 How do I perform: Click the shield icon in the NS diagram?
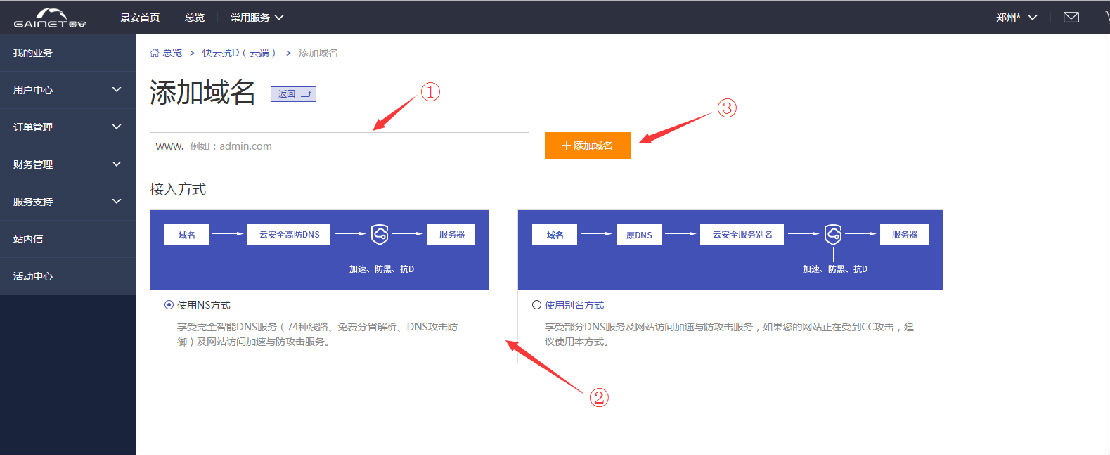point(379,235)
